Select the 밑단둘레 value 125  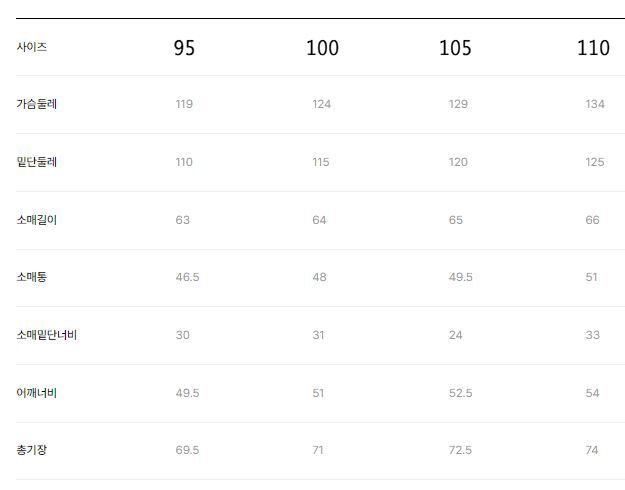point(594,162)
